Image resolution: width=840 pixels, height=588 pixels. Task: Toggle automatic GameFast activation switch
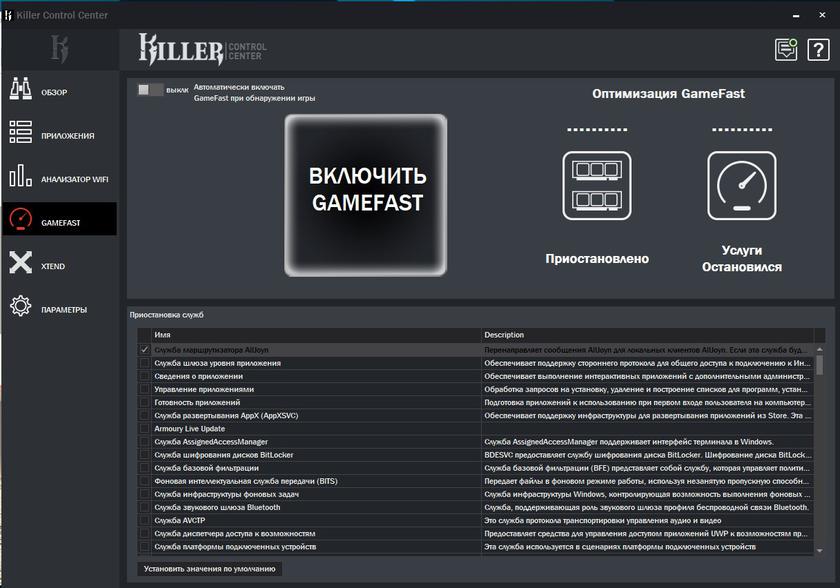click(150, 90)
